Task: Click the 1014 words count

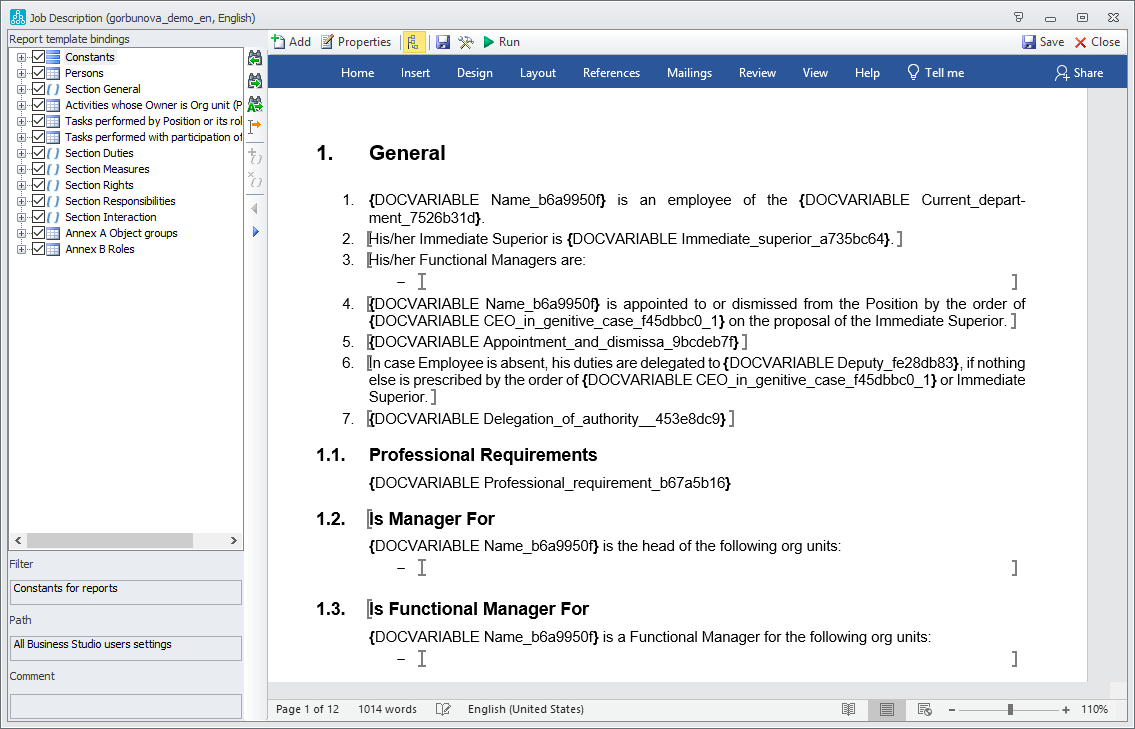Action: click(x=387, y=709)
